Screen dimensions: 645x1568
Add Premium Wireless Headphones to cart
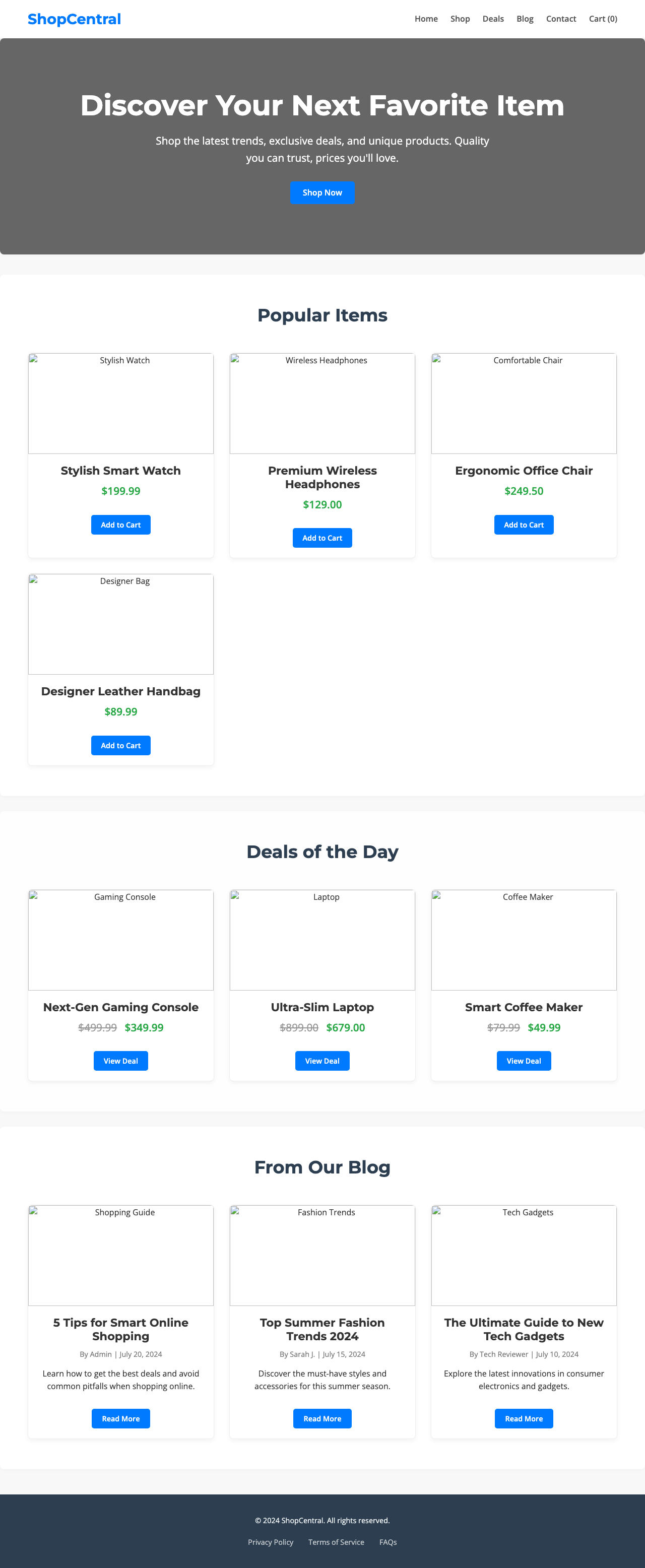pyautogui.click(x=322, y=538)
